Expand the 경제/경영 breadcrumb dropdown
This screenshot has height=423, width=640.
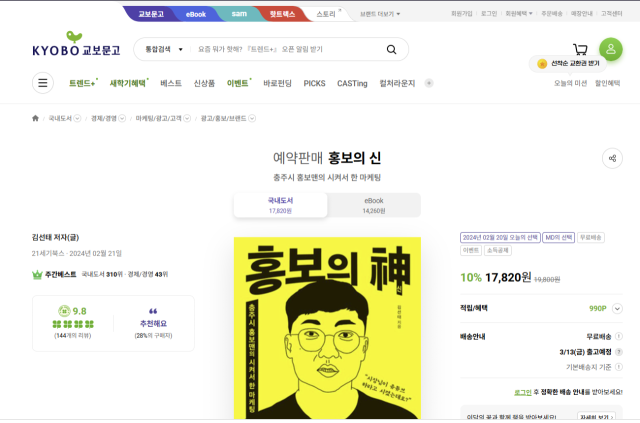(122, 118)
